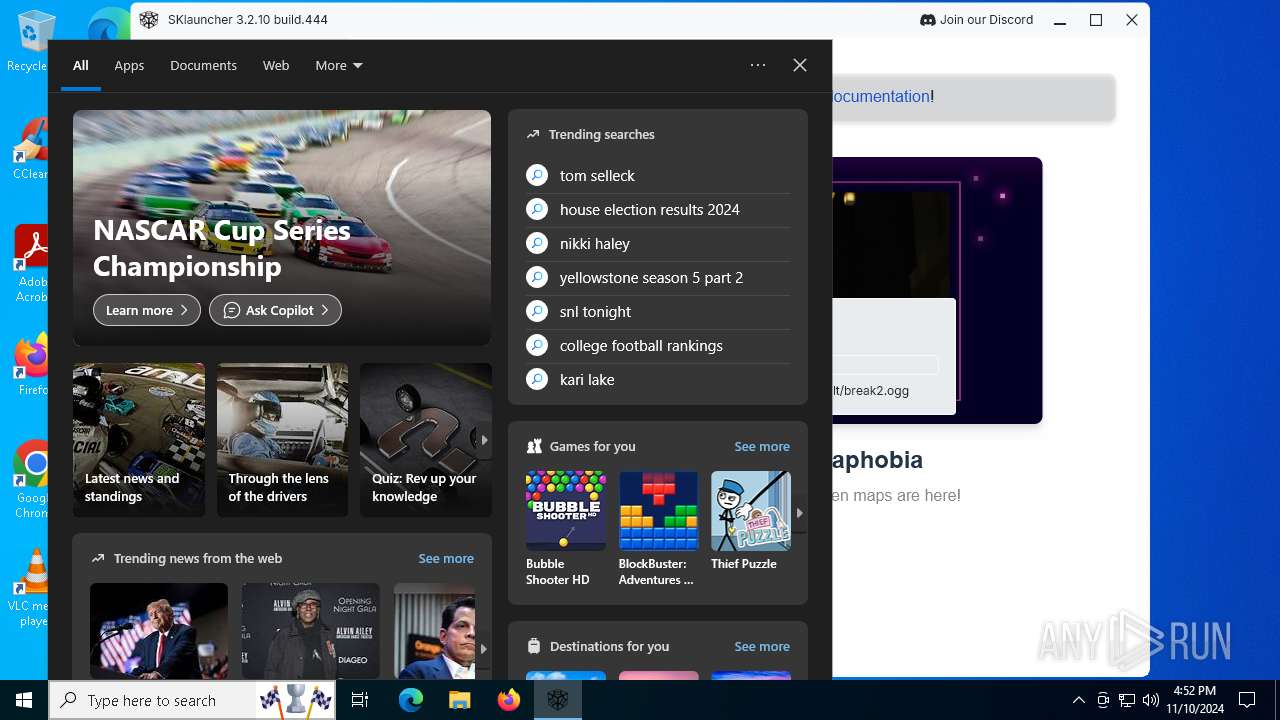The width and height of the screenshot is (1280, 720).
Task: Launch Microsoft Edge from the taskbar
Action: click(411, 700)
